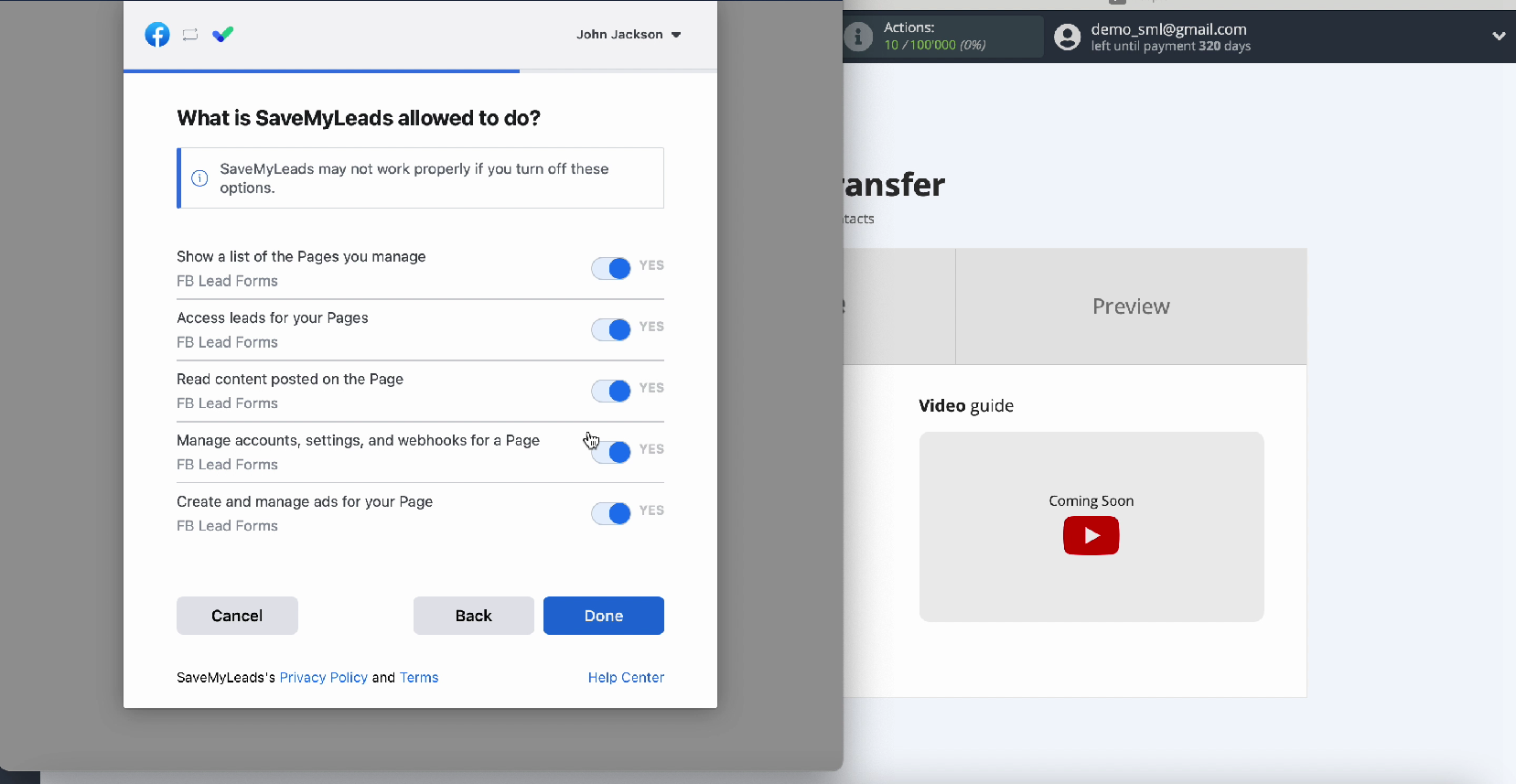This screenshot has height=784, width=1516.
Task: Click the Back button
Action: 474,616
